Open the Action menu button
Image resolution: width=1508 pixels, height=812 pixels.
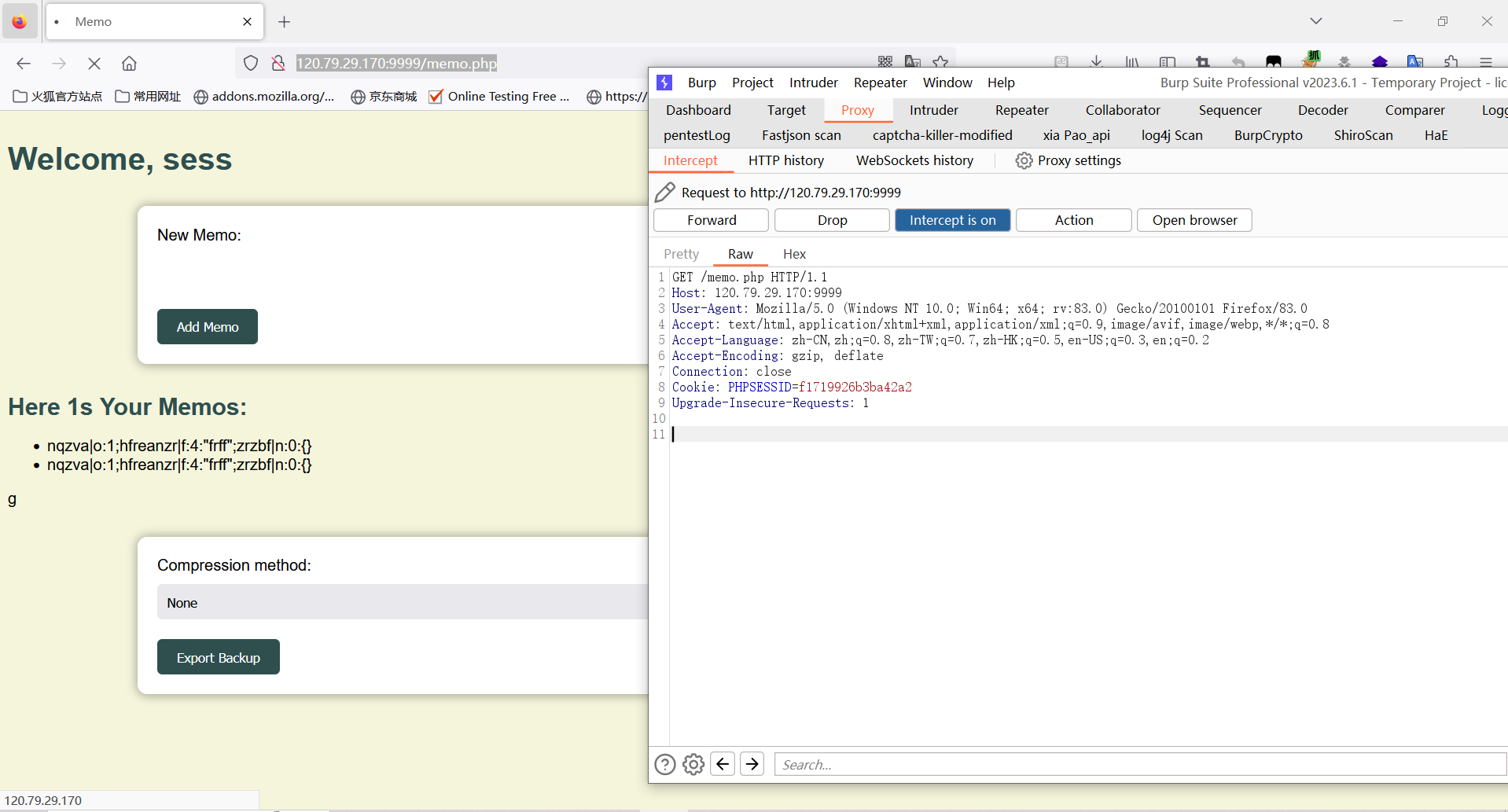tap(1074, 220)
